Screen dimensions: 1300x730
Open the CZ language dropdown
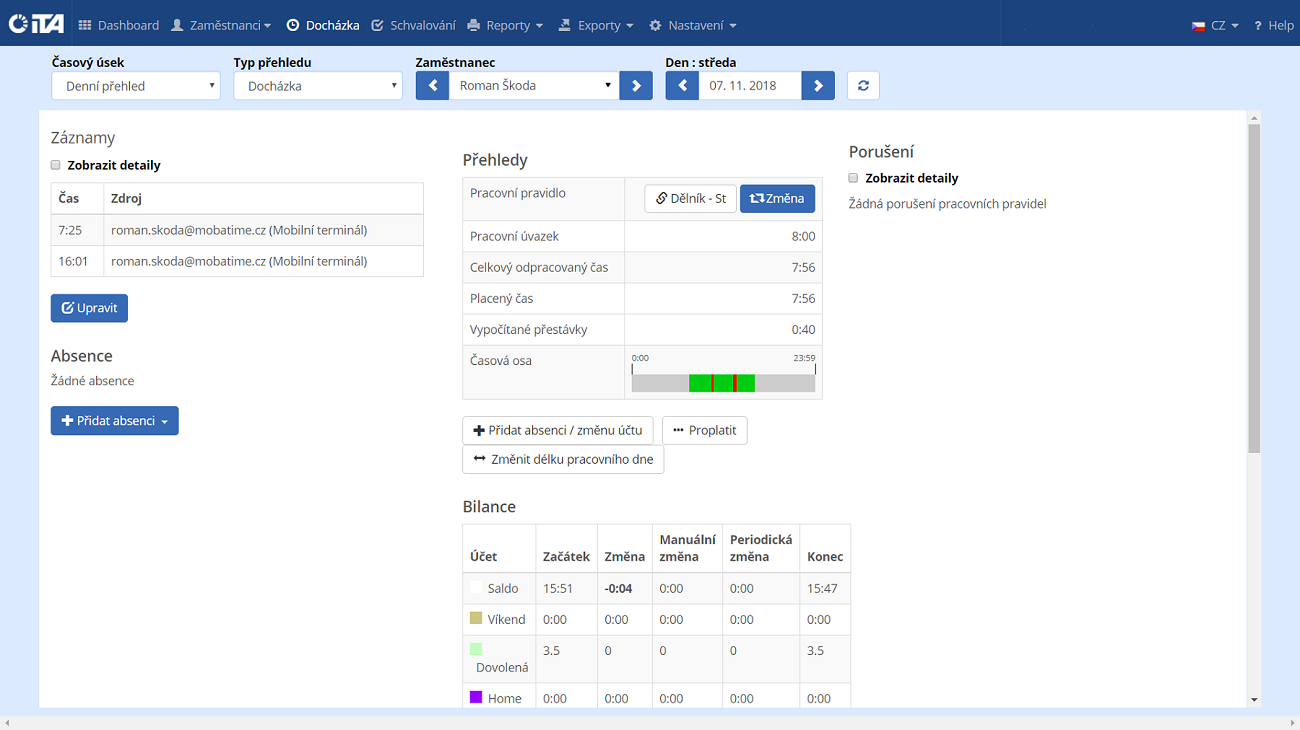point(1215,25)
